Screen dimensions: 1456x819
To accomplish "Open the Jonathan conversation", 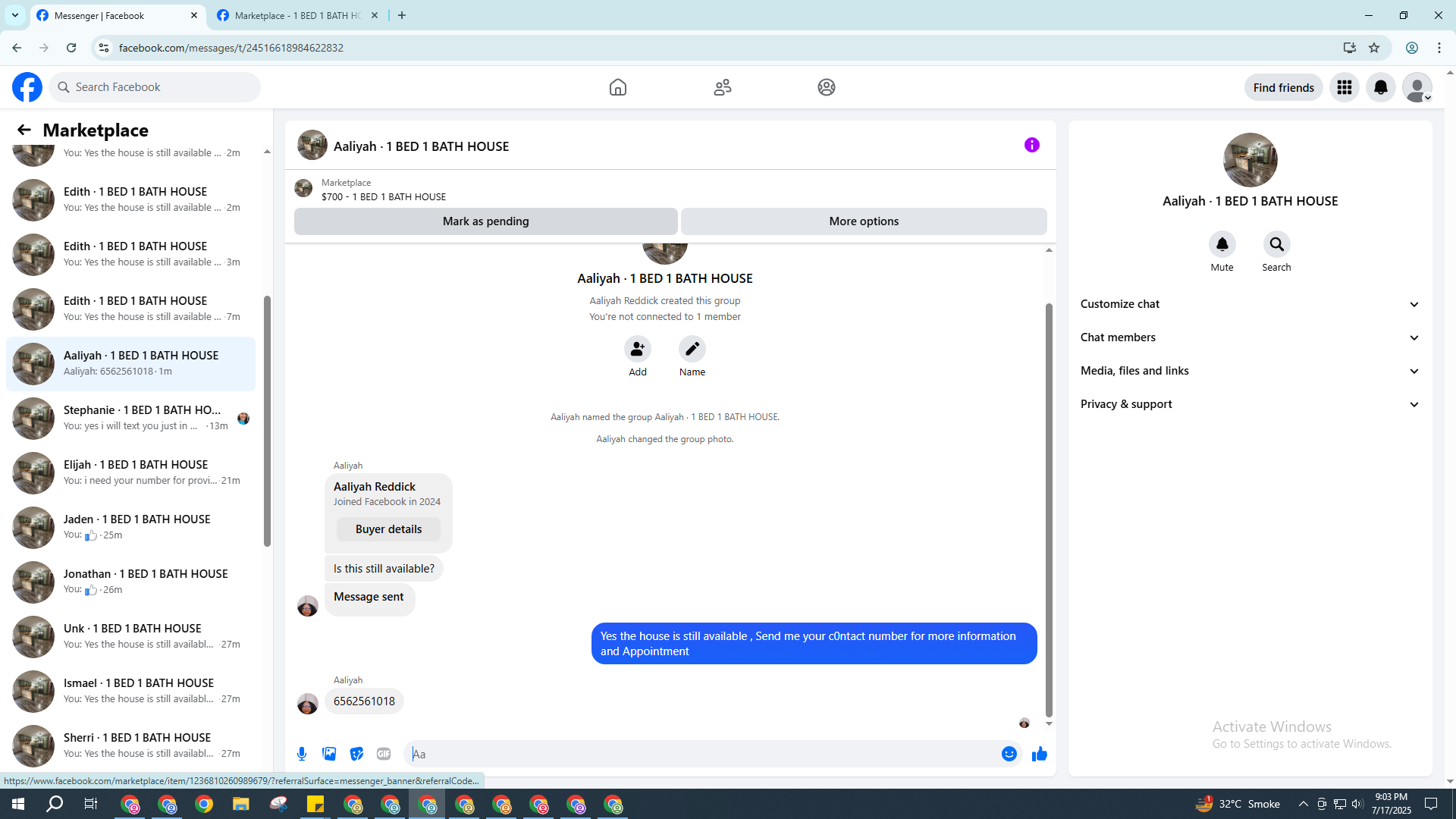I will point(130,582).
